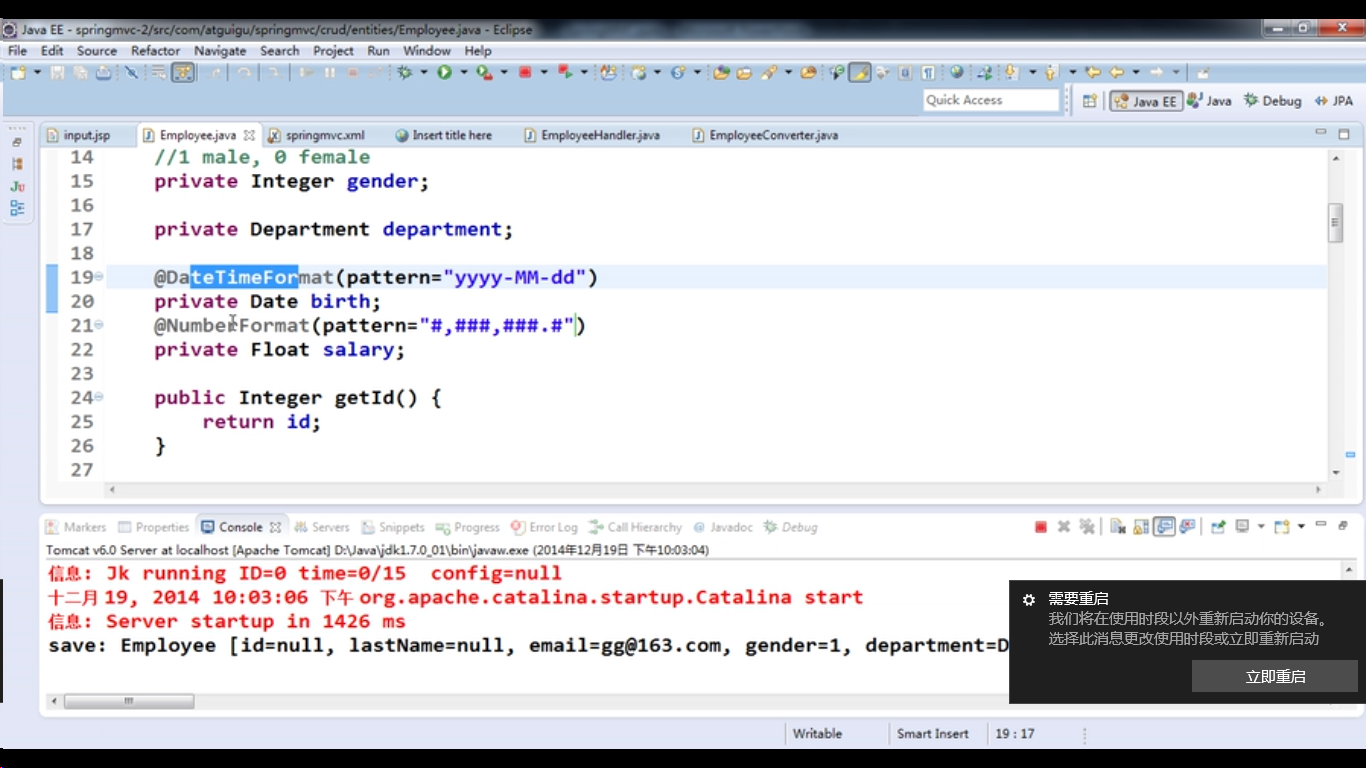Select the Save icon in the toolbar

pos(57,72)
